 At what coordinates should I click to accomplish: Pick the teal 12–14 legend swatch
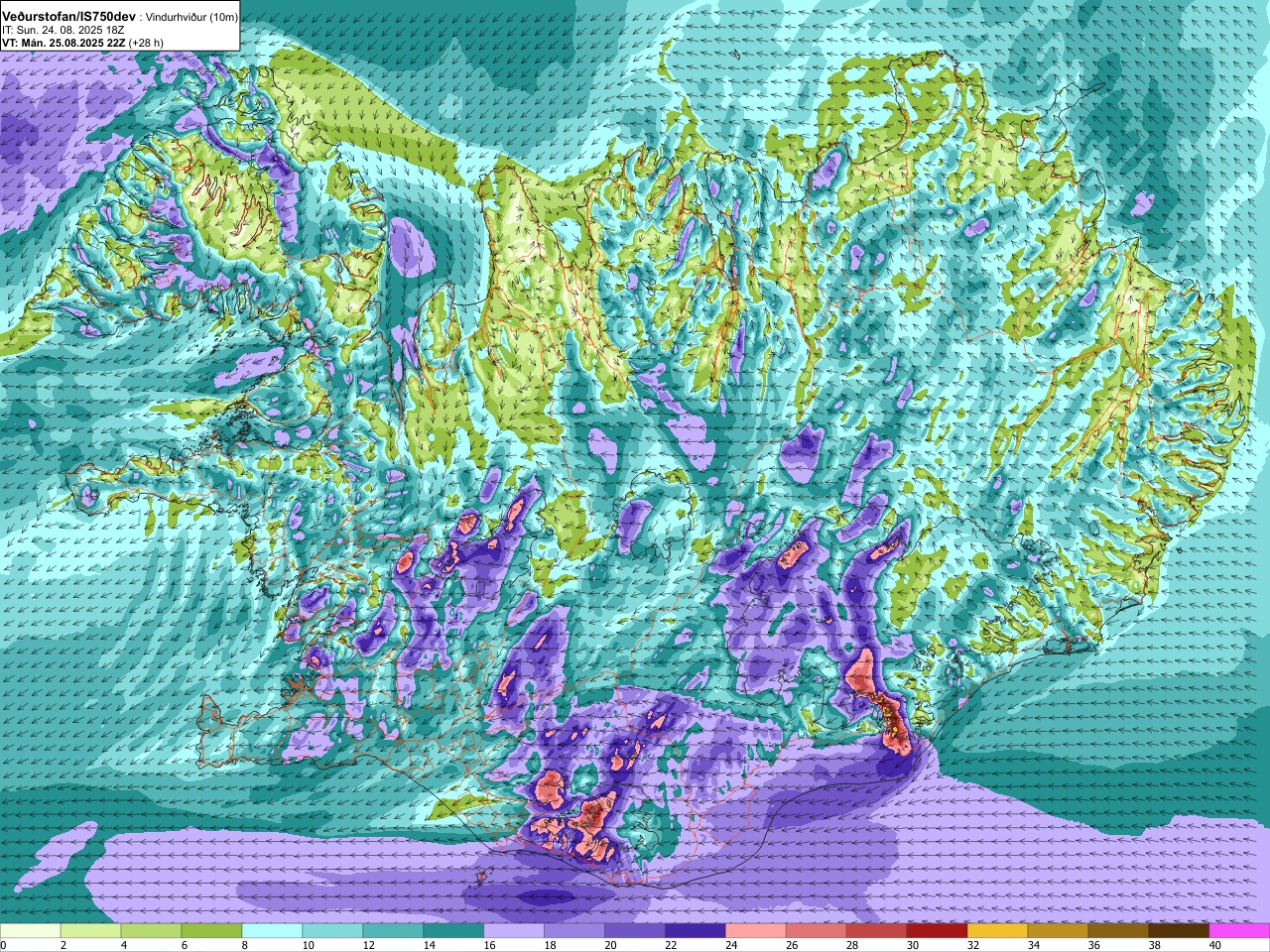tap(393, 931)
